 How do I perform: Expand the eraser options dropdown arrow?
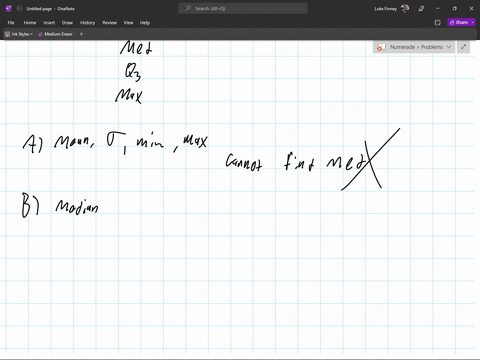(81, 34)
